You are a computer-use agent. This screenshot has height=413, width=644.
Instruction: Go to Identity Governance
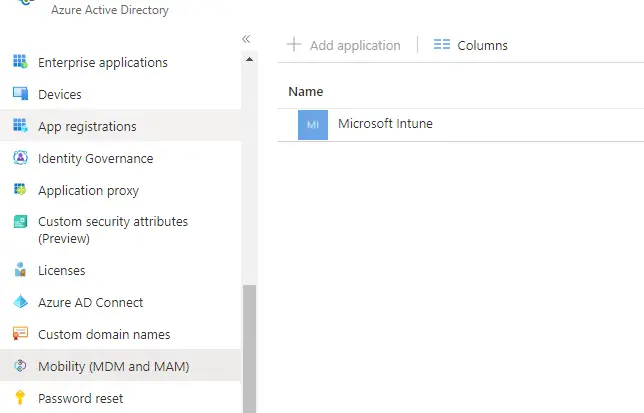(x=120, y=158)
